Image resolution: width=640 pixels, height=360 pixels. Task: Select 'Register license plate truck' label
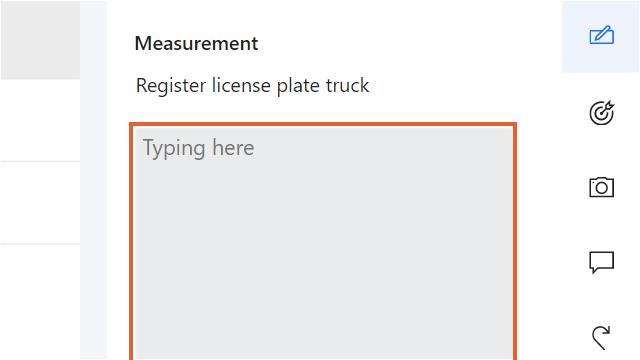click(x=252, y=86)
